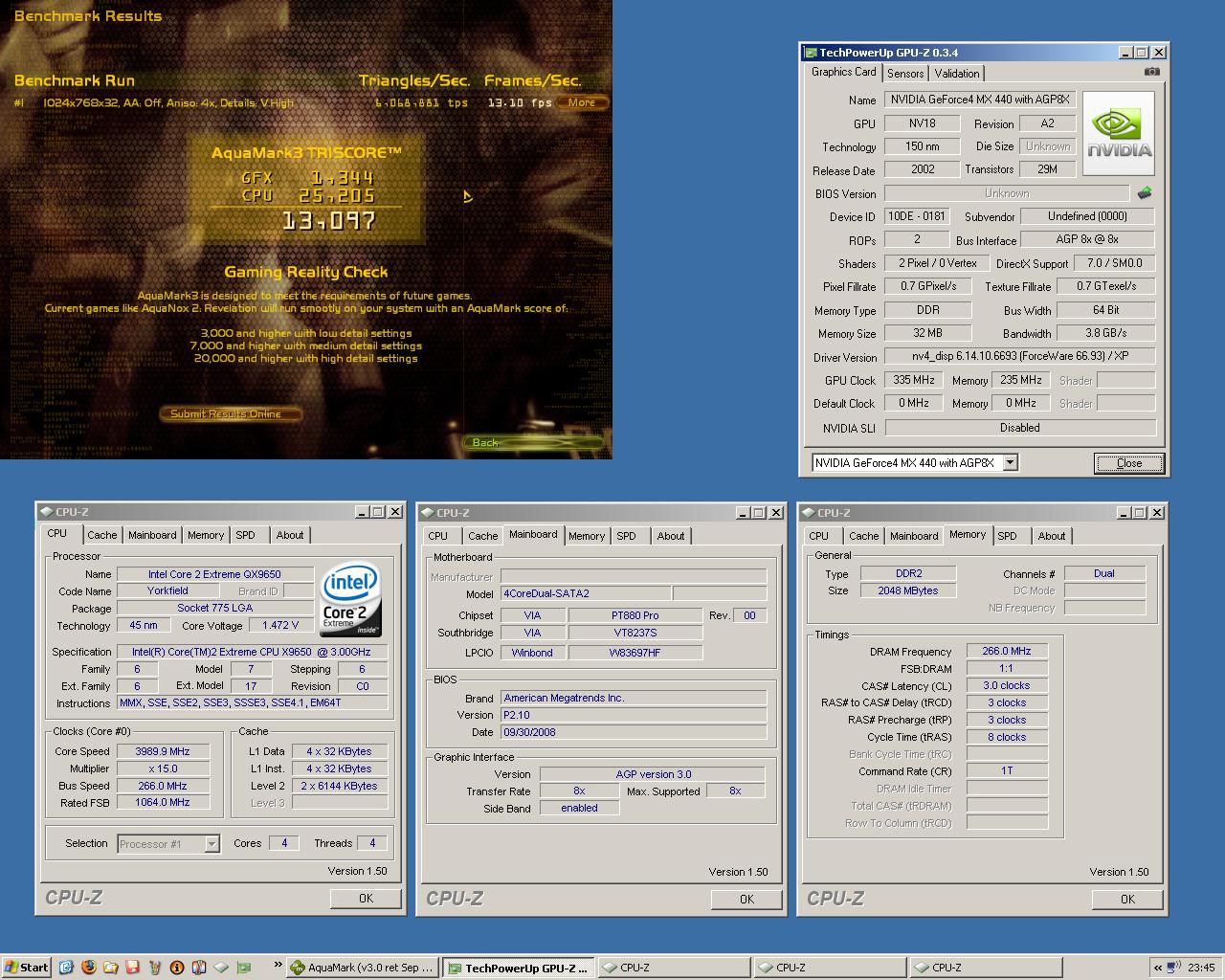Click the NVIDIA logo in GPU-Z
1225x980 pixels.
click(1119, 133)
